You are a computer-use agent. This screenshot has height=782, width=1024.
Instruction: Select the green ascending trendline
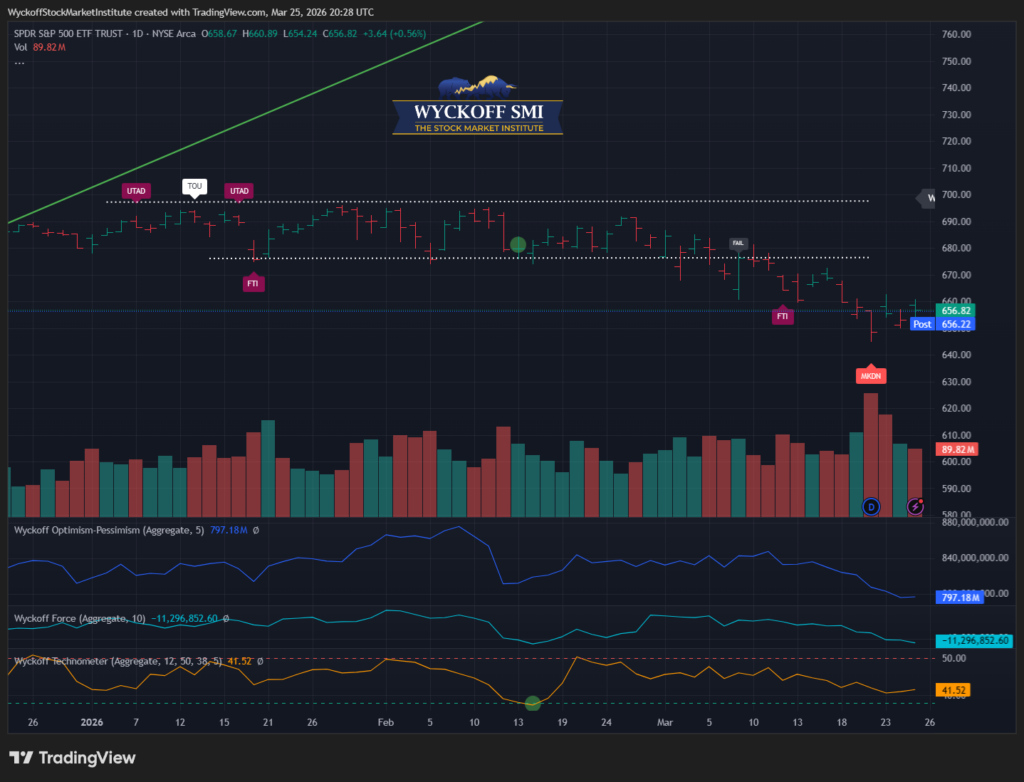250,118
